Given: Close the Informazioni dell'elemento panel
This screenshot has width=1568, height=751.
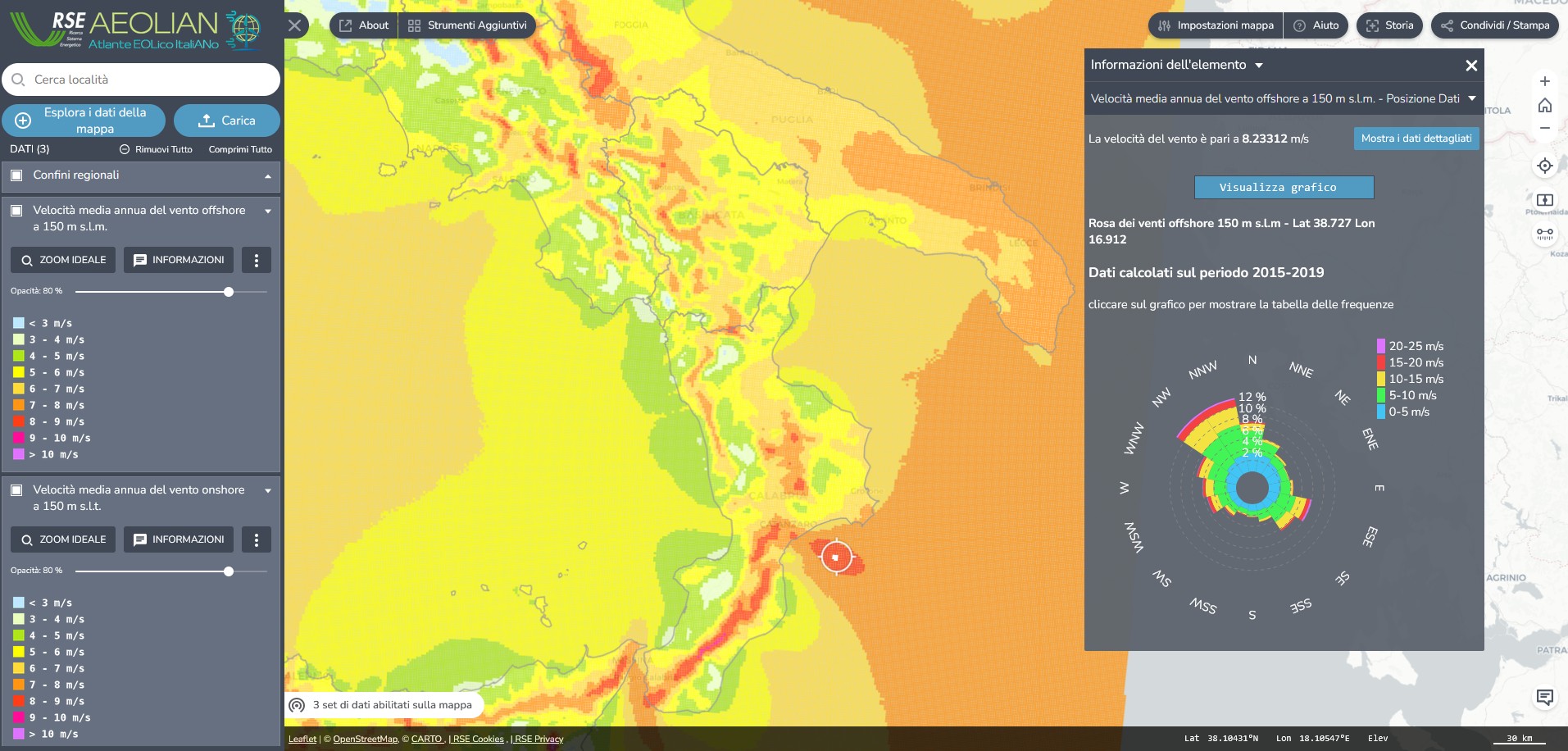Looking at the screenshot, I should (x=1471, y=66).
